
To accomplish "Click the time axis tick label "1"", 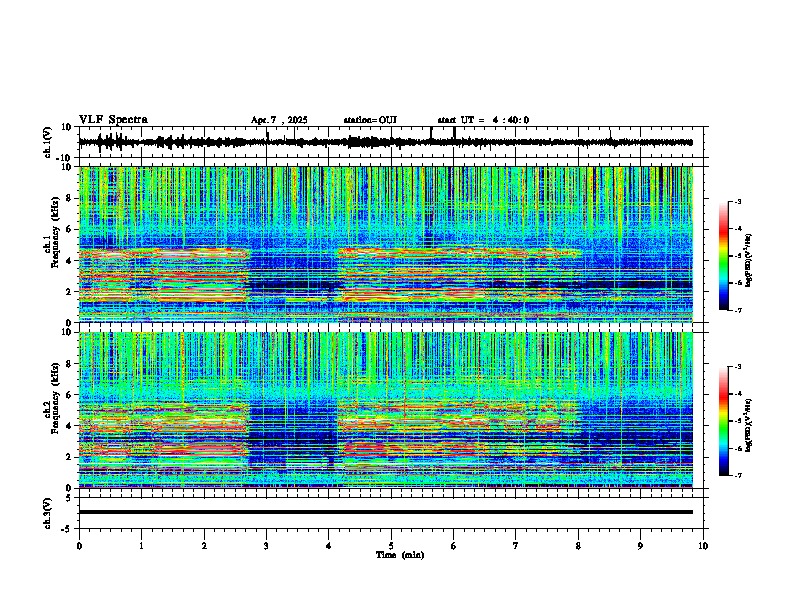I will [141, 546].
